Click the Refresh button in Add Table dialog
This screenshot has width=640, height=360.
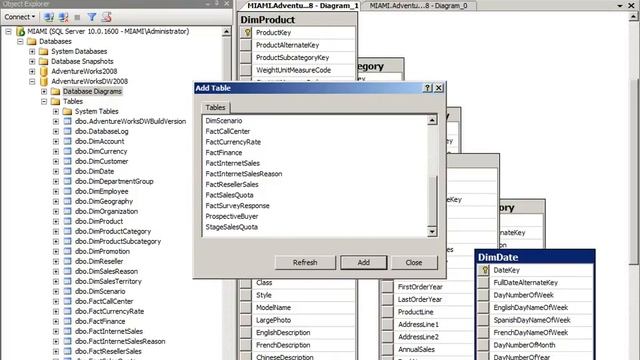[x=305, y=262]
